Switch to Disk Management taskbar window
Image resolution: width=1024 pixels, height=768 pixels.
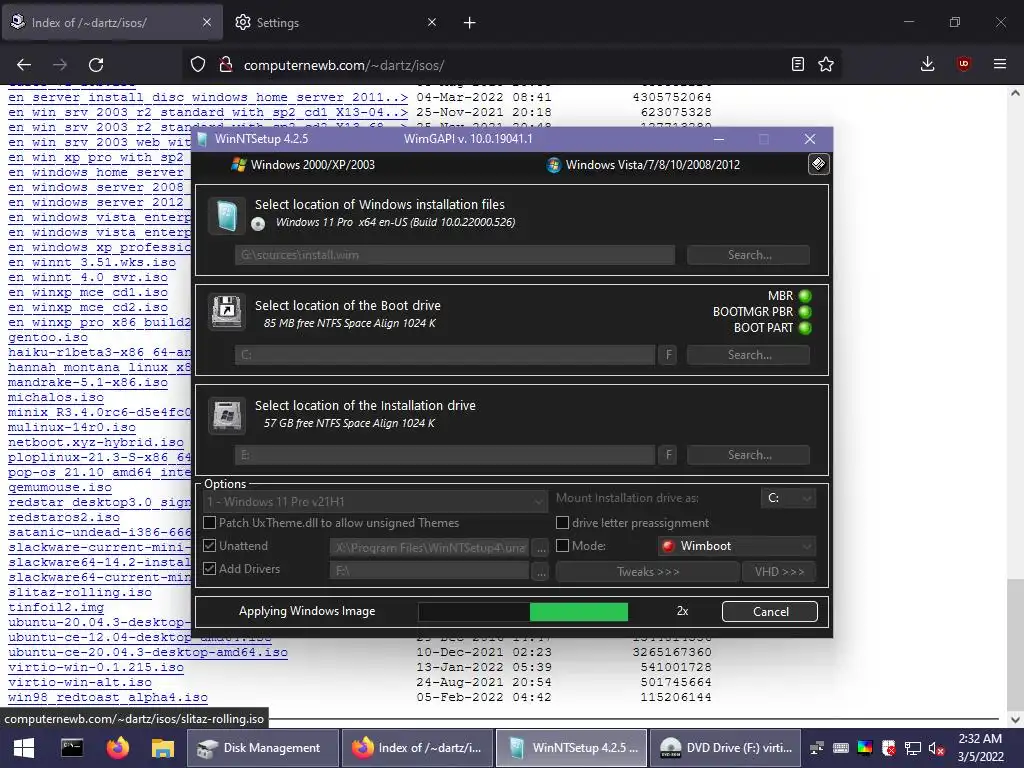coord(263,748)
